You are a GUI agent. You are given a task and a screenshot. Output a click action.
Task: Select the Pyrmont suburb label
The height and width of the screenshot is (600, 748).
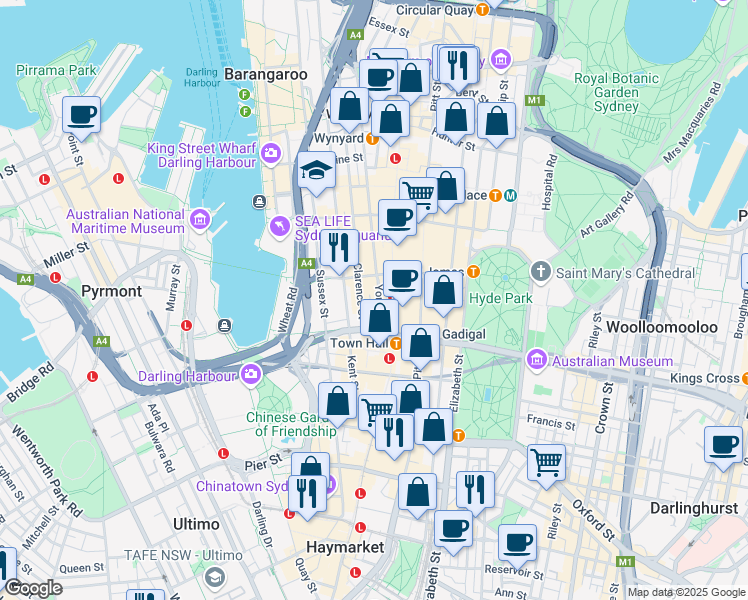click(112, 291)
